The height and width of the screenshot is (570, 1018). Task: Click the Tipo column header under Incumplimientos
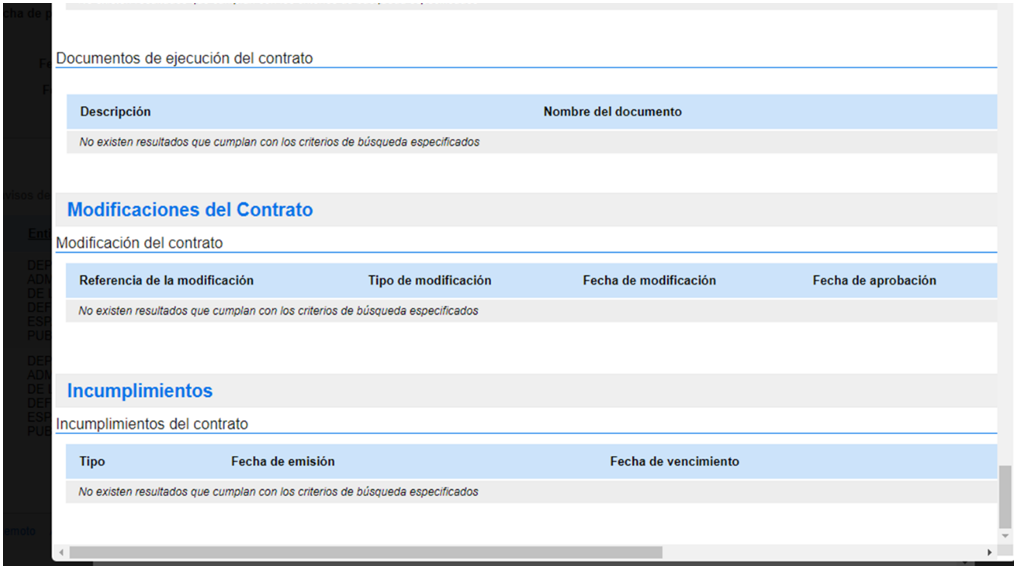click(x=92, y=462)
